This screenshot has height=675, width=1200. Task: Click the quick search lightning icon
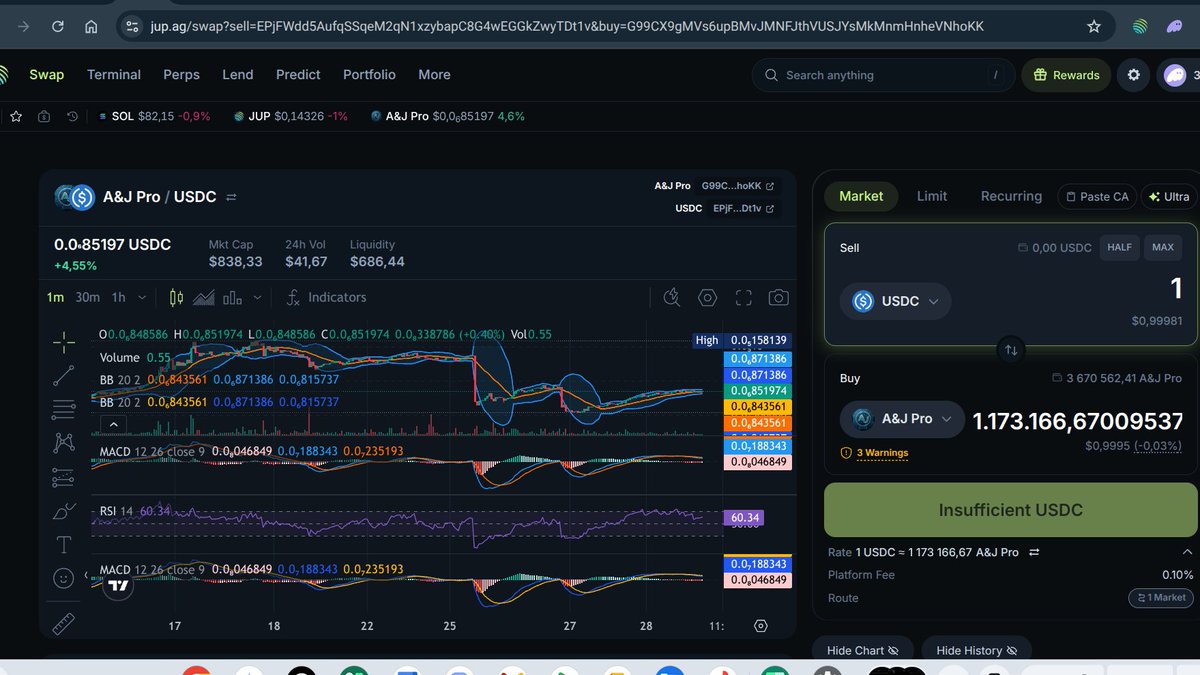(672, 297)
